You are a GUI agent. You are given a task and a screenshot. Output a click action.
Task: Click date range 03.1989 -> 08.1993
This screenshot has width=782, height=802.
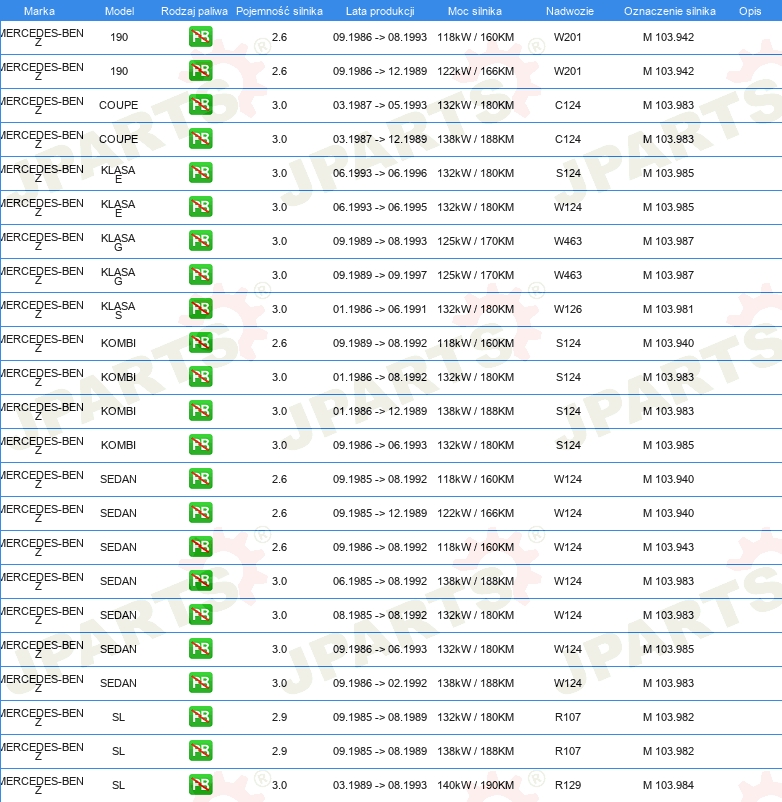pyautogui.click(x=379, y=785)
